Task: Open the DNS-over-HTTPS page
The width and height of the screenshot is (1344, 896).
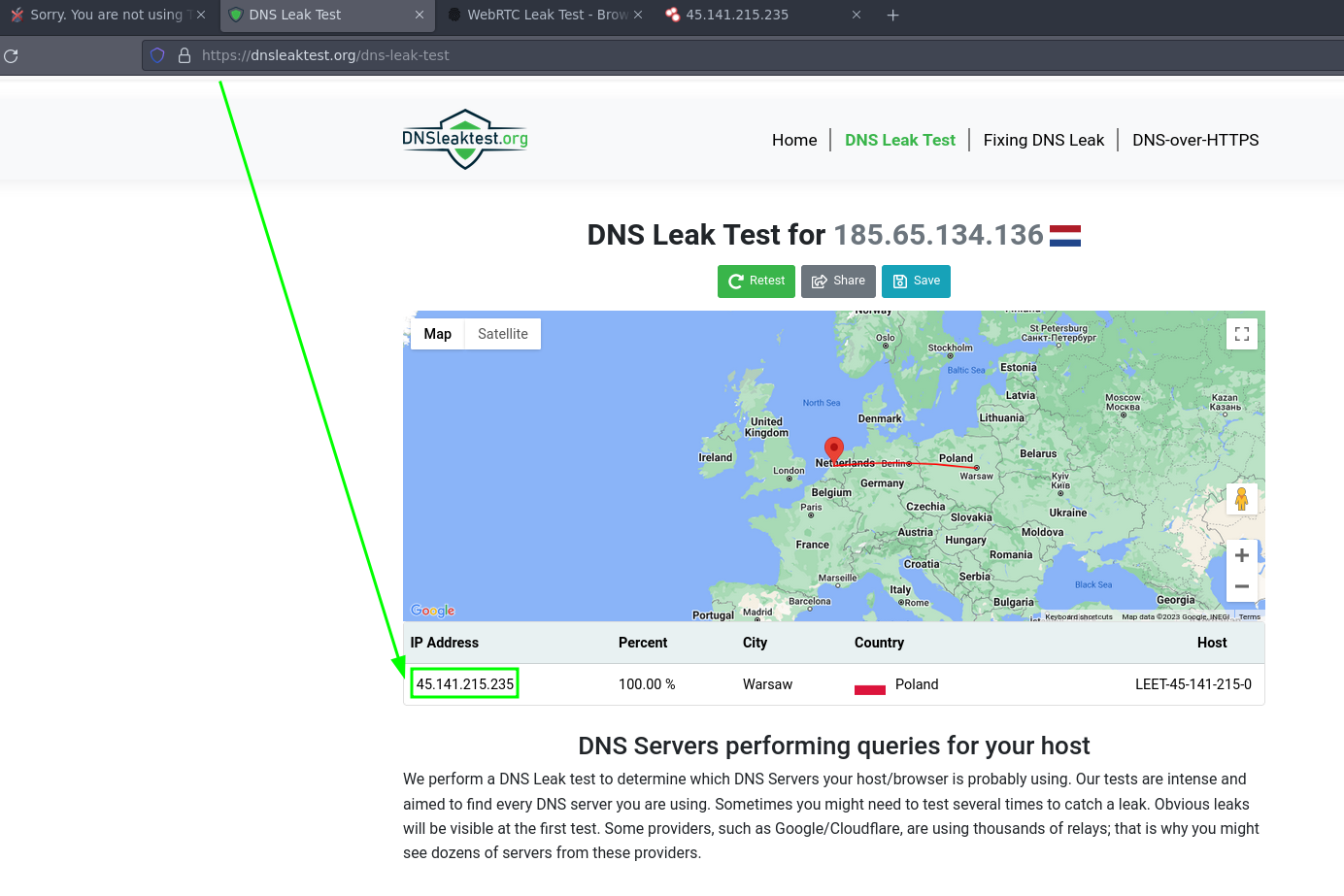Action: point(1195,140)
